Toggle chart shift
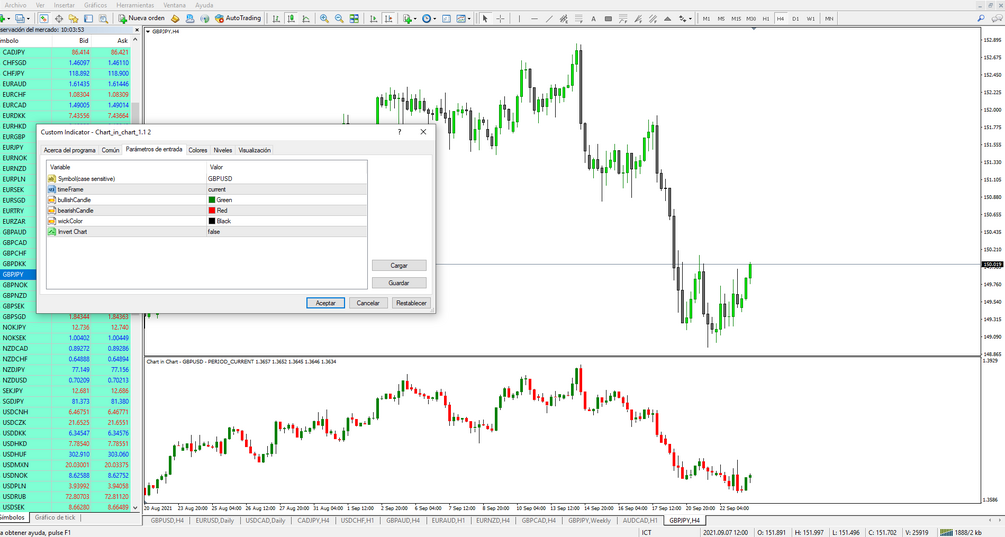Viewport: 1005px width, 537px height. pos(388,19)
